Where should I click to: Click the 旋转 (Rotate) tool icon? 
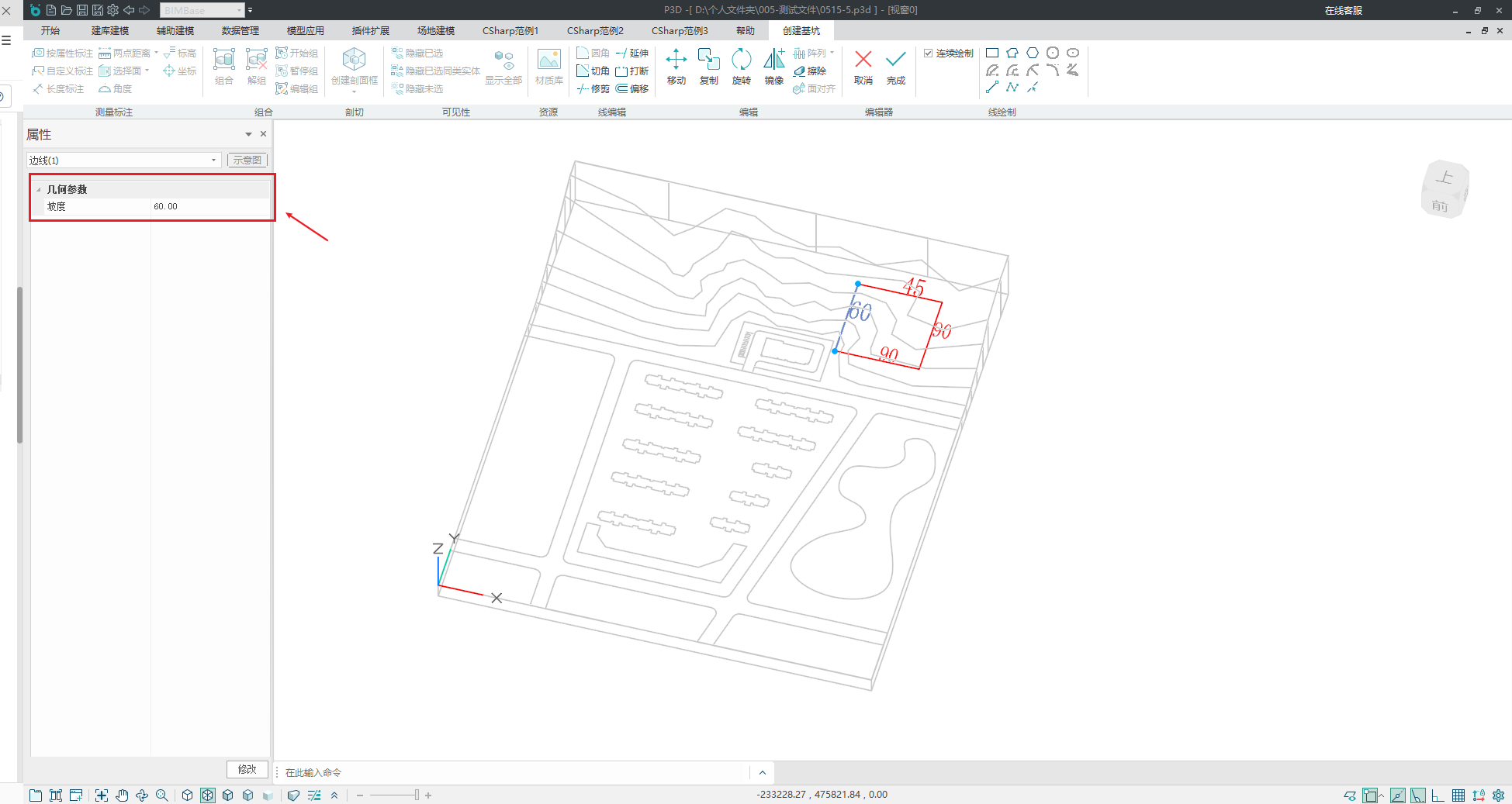[x=741, y=66]
